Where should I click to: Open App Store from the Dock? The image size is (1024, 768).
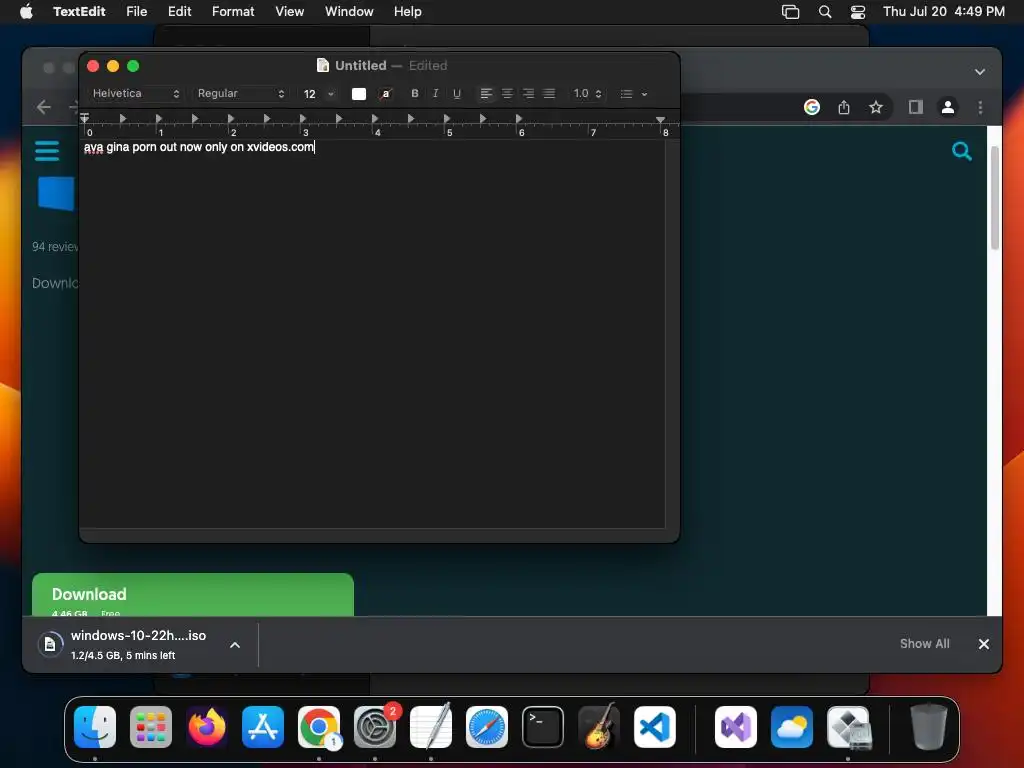pyautogui.click(x=263, y=727)
